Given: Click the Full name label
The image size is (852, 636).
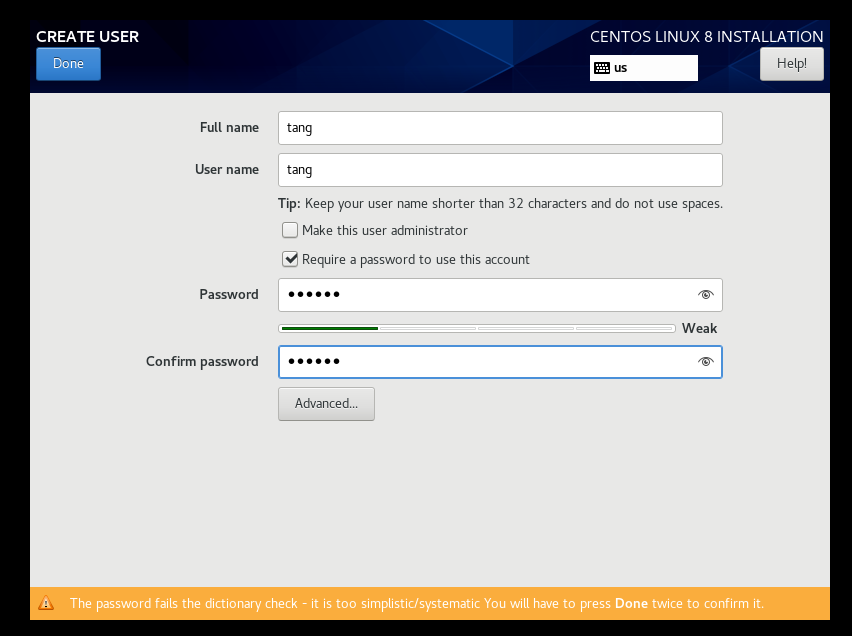Looking at the screenshot, I should 229,128.
